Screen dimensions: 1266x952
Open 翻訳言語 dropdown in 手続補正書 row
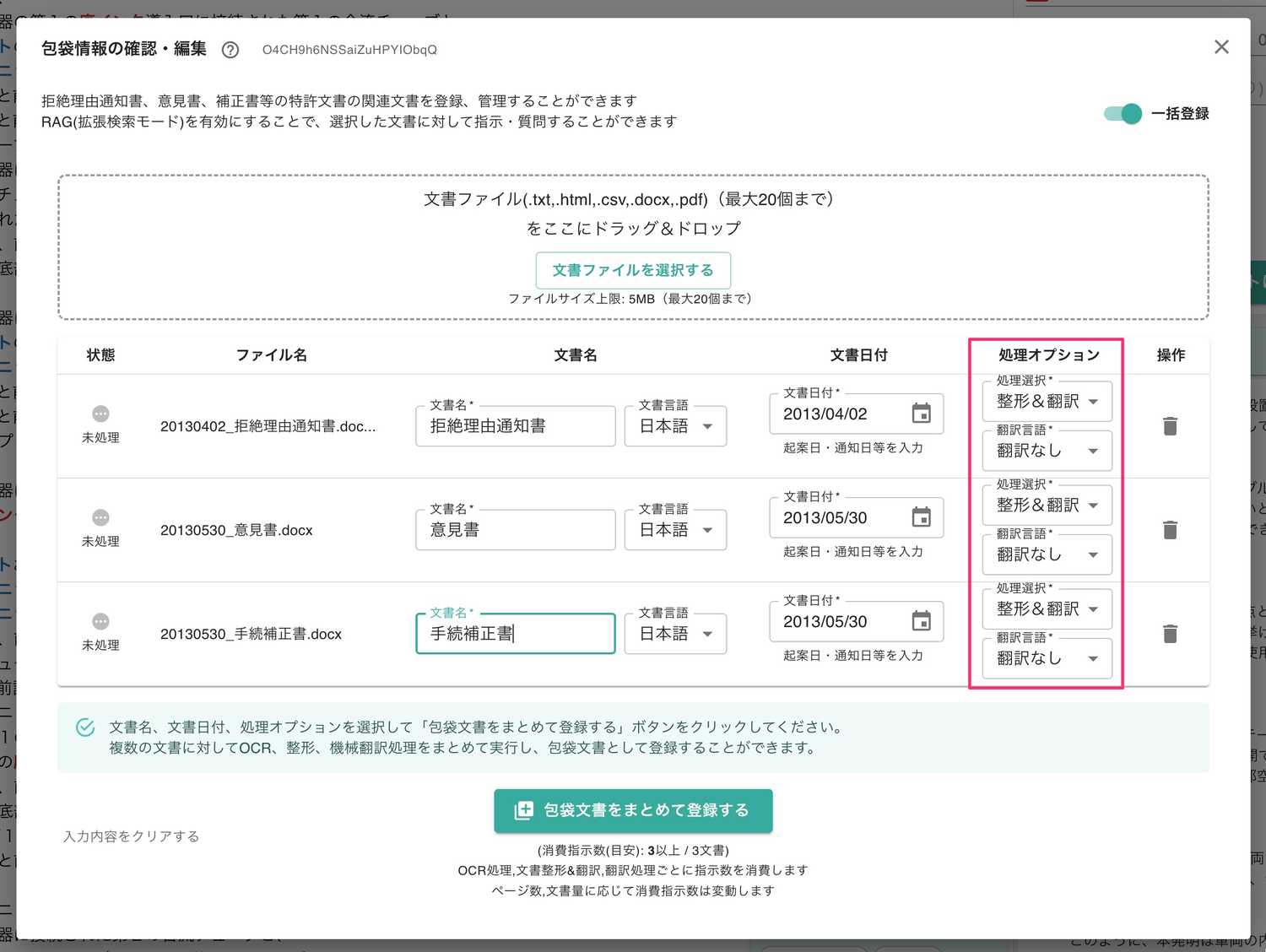1047,658
